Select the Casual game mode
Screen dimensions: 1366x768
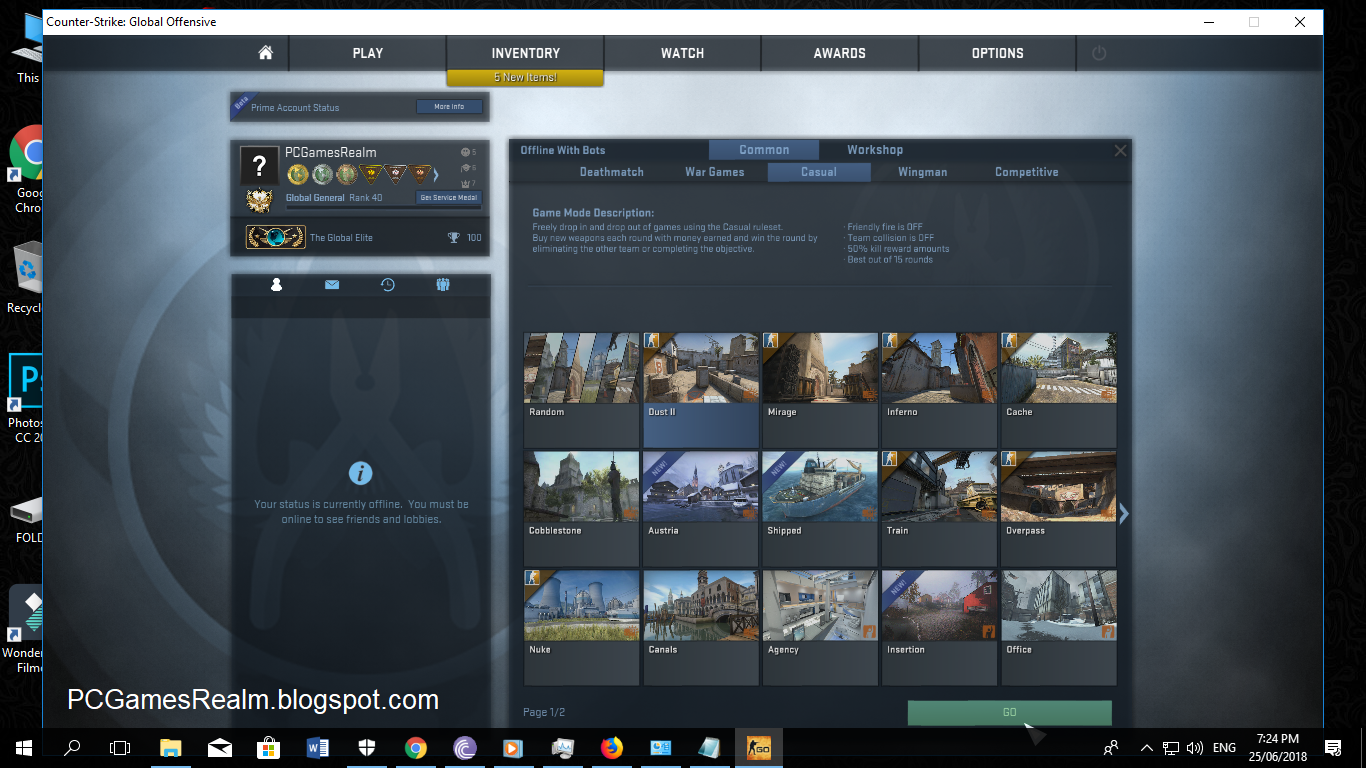819,172
